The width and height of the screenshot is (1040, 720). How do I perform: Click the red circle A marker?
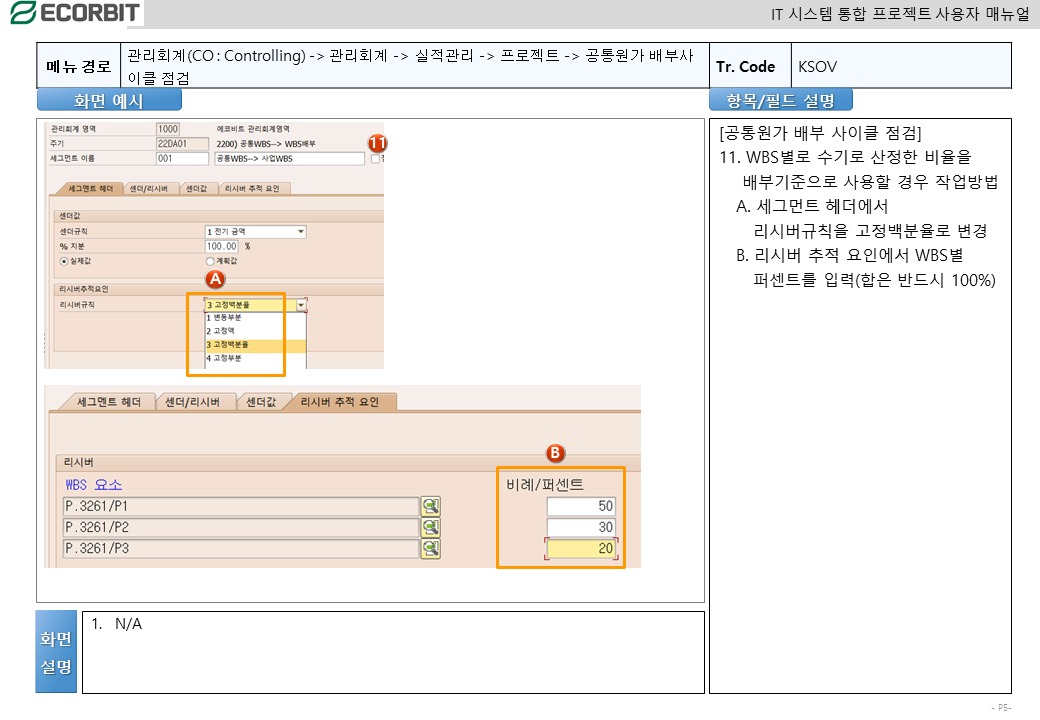(213, 279)
